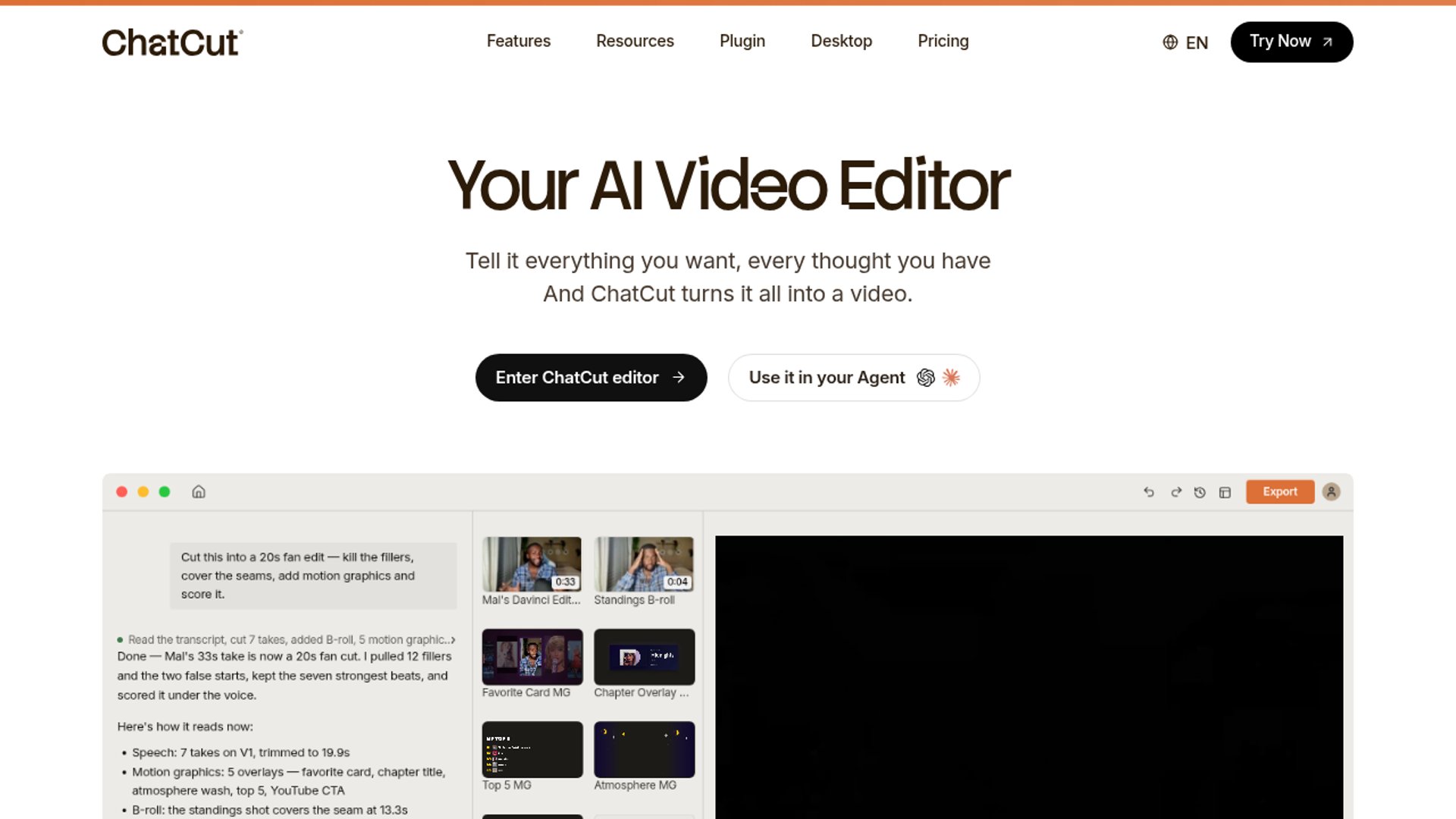Click 'Speech: 7 takes on V1' bullet
Image resolution: width=1456 pixels, height=819 pixels.
[240, 752]
